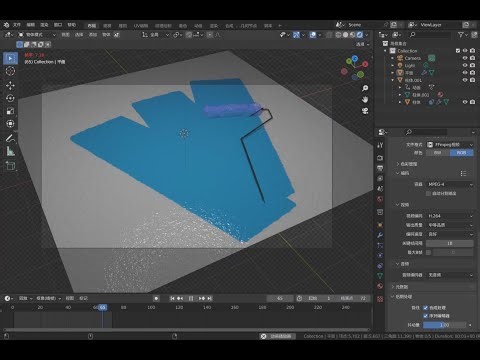Jump to timeline end frame
Screen dimensions: 480x360
click(x=210, y=298)
